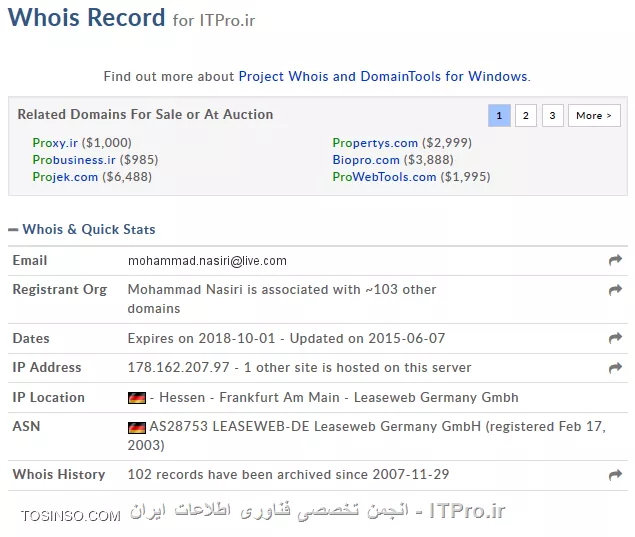The height and width of the screenshot is (537, 635).
Task: Click the Dates row label
Action: 31,338
